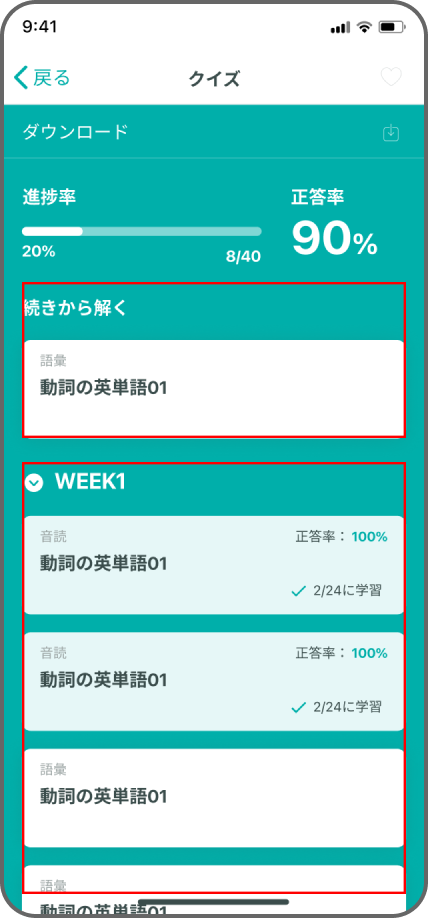This screenshot has height=918, width=428.
Task: Tap the download icon in the ダウンロード row
Action: 391,133
